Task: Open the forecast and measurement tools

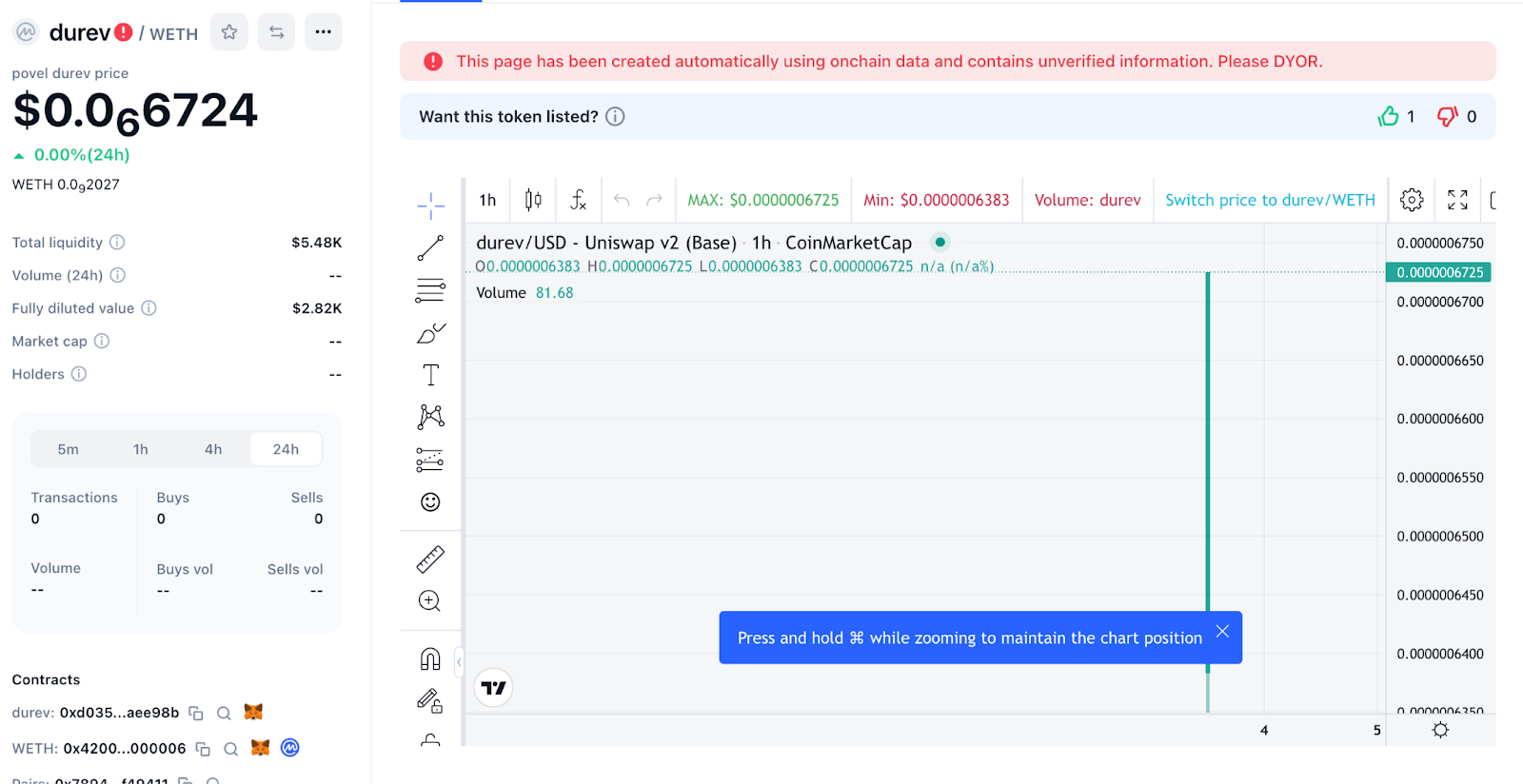Action: point(430,460)
